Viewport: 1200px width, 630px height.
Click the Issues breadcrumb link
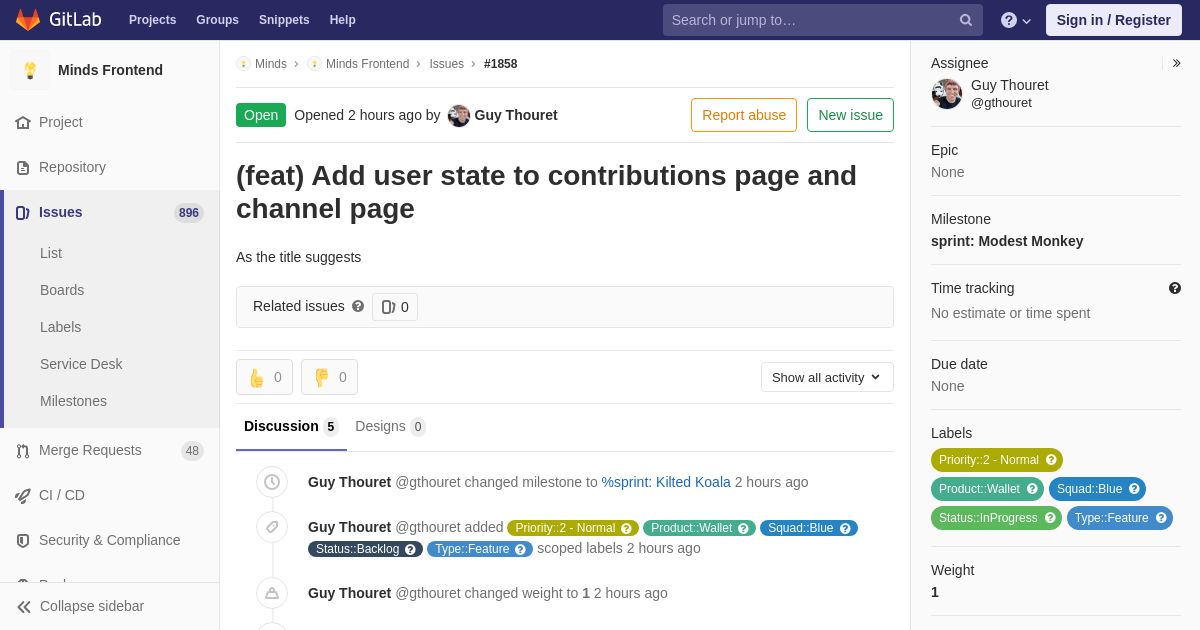tap(446, 64)
